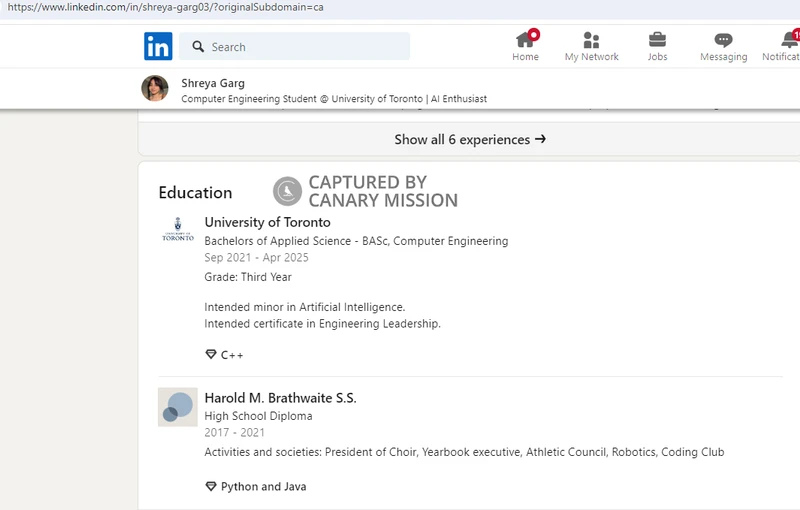Click 'High School Diploma' text

click(258, 416)
